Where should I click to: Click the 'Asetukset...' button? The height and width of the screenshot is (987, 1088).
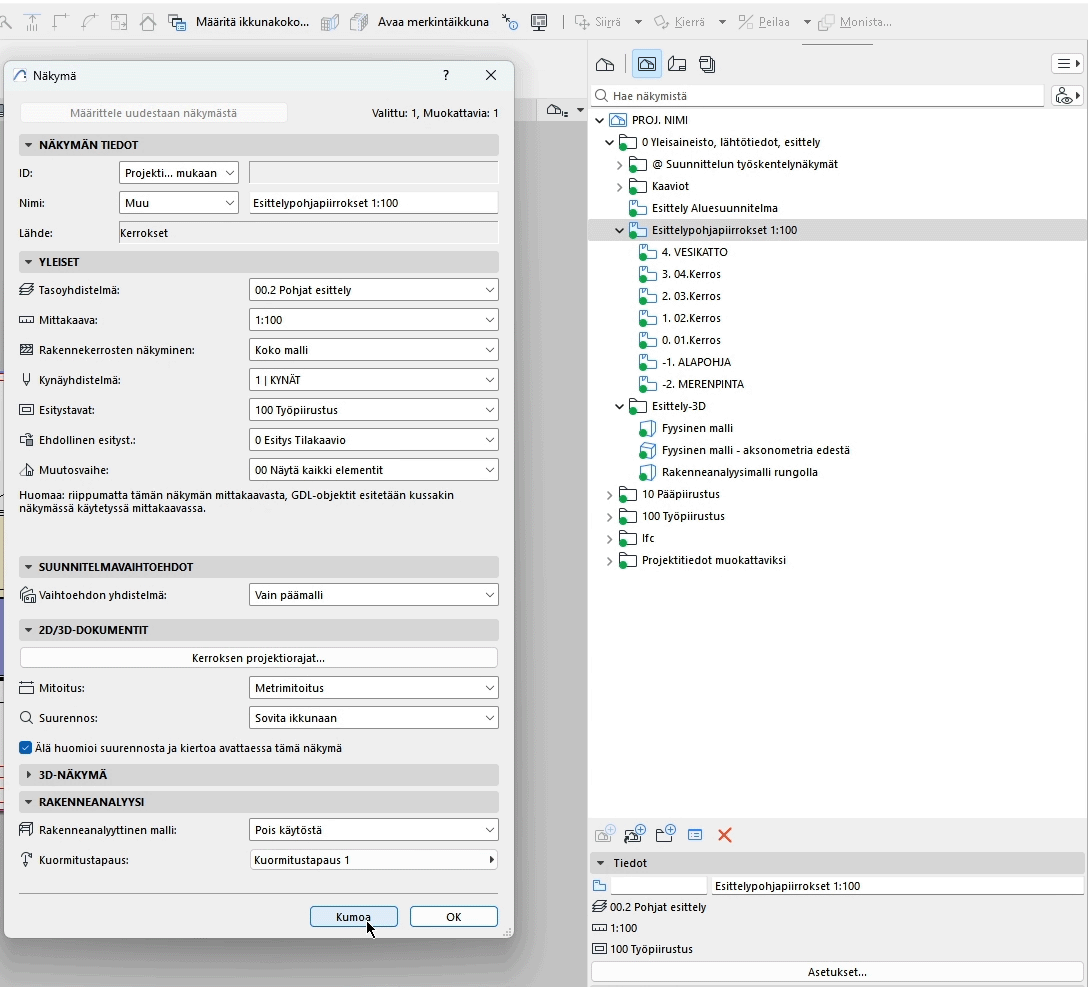(837, 972)
